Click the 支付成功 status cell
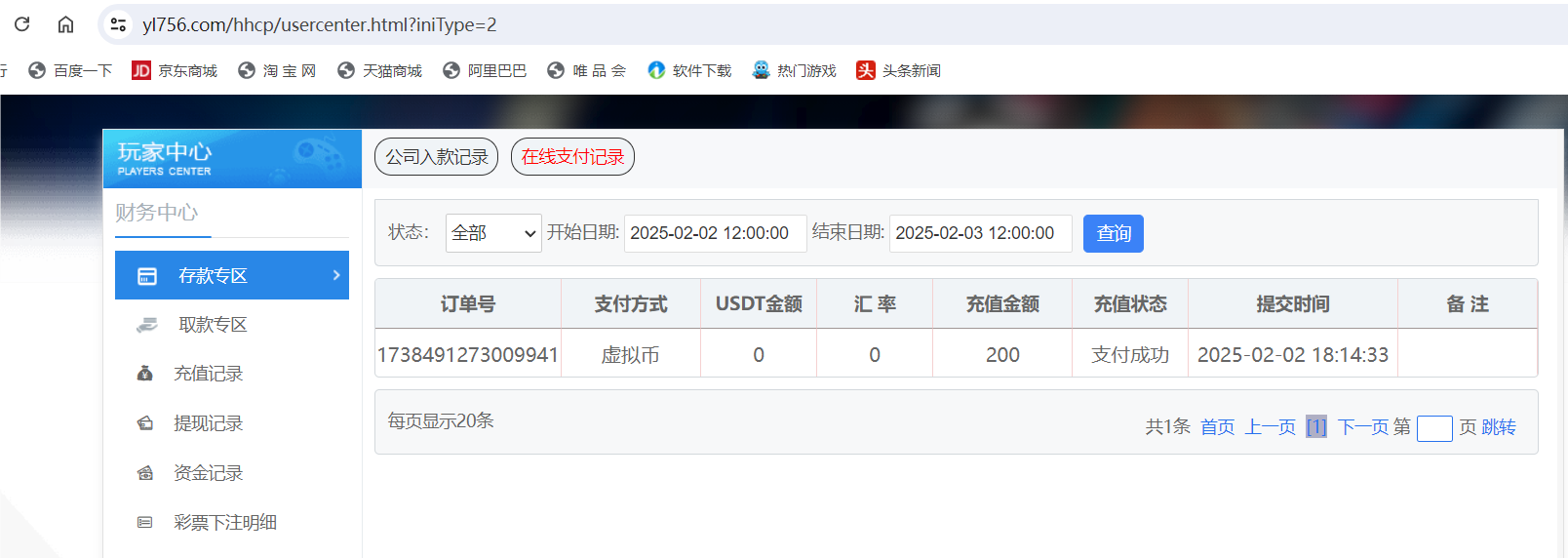 coord(1130,354)
